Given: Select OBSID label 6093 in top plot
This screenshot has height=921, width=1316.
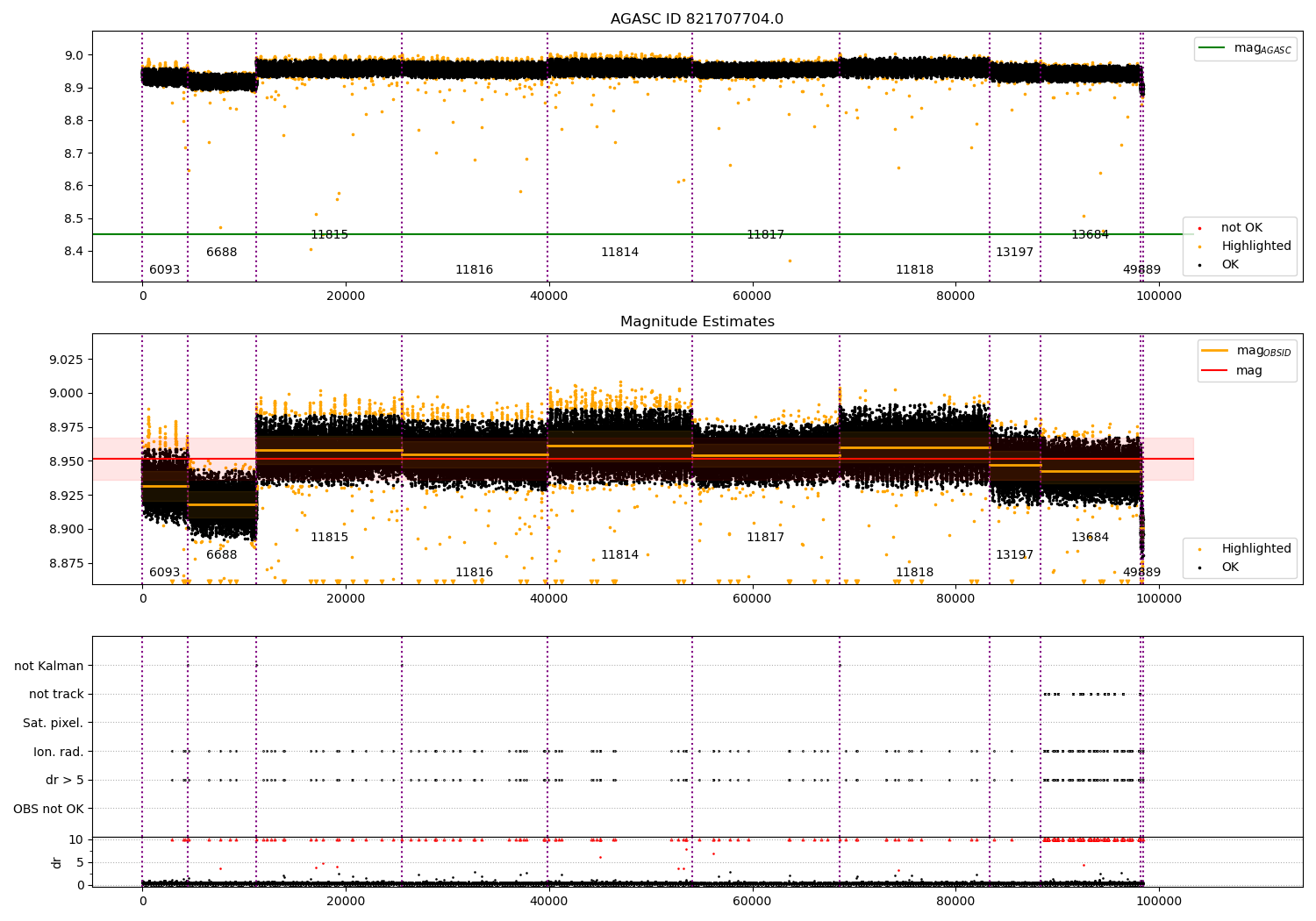Looking at the screenshot, I should (164, 269).
